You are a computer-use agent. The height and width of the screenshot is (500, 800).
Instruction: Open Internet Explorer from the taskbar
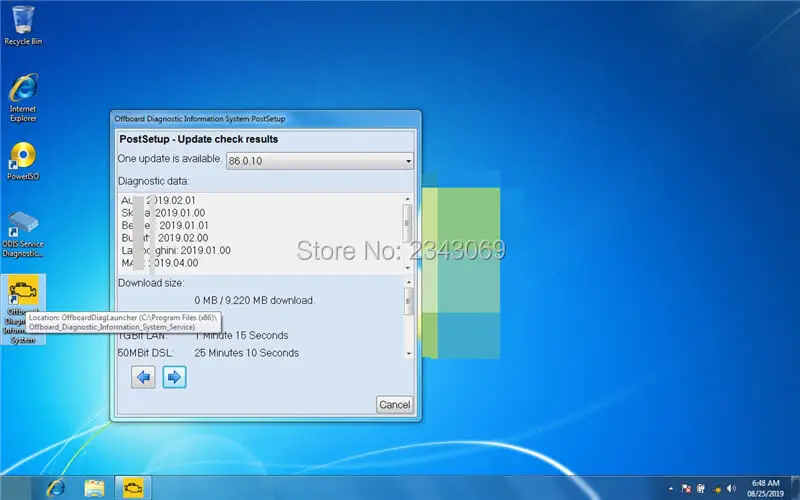point(56,488)
